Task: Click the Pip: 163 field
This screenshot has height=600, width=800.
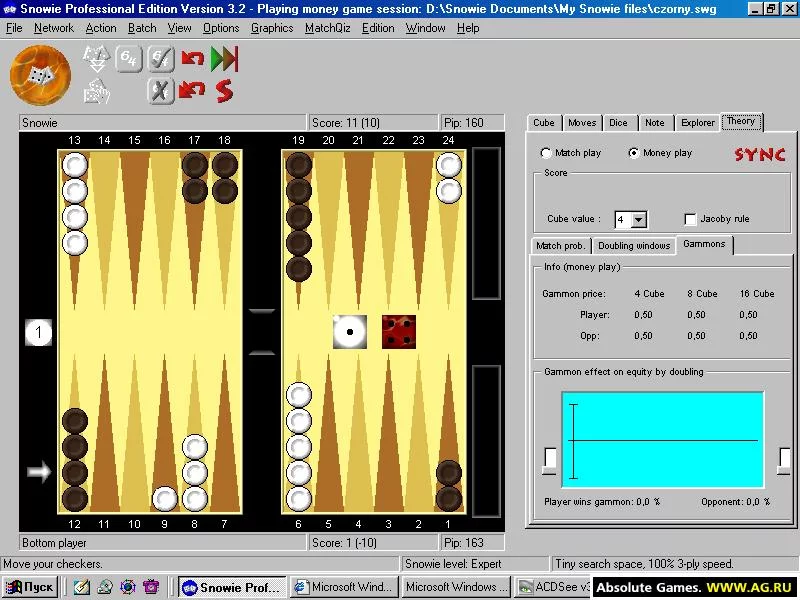Action: [472, 542]
